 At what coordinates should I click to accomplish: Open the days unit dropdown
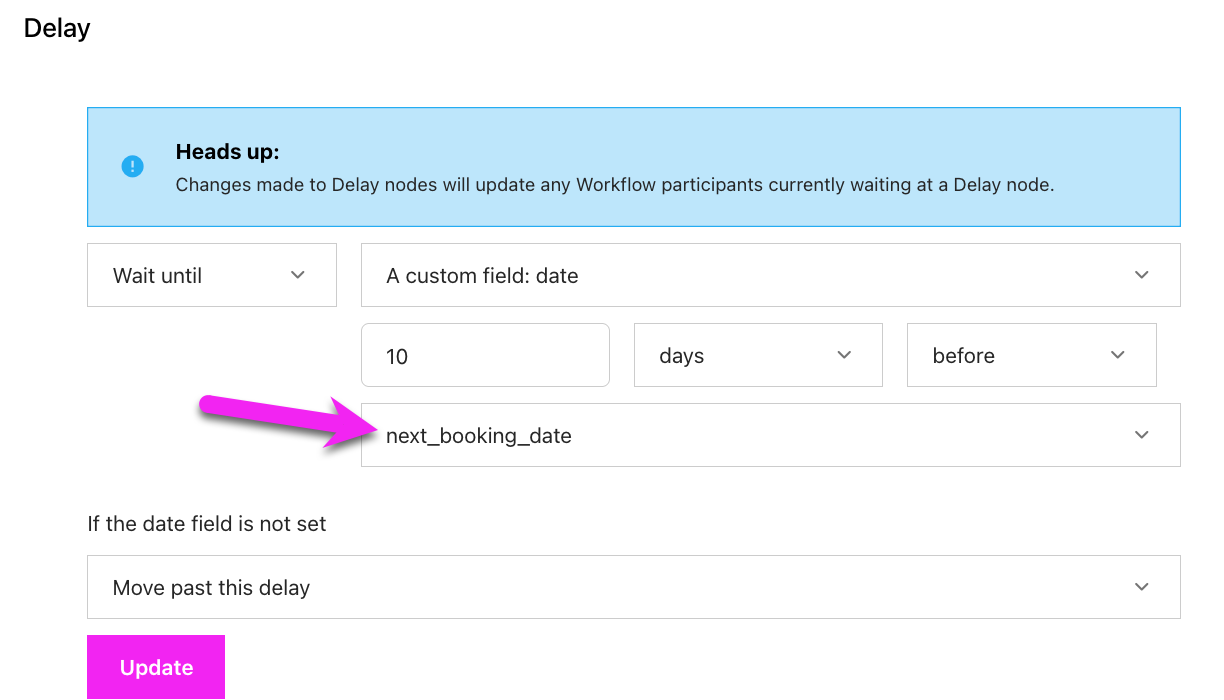click(x=757, y=355)
